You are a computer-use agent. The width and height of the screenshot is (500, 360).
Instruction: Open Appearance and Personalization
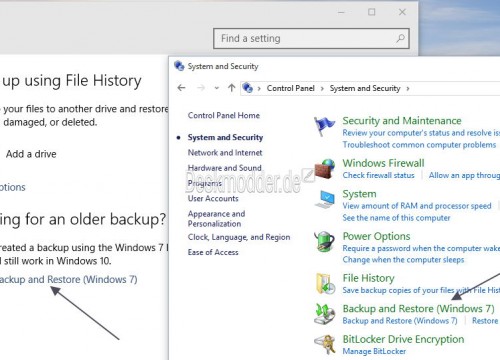click(216, 219)
